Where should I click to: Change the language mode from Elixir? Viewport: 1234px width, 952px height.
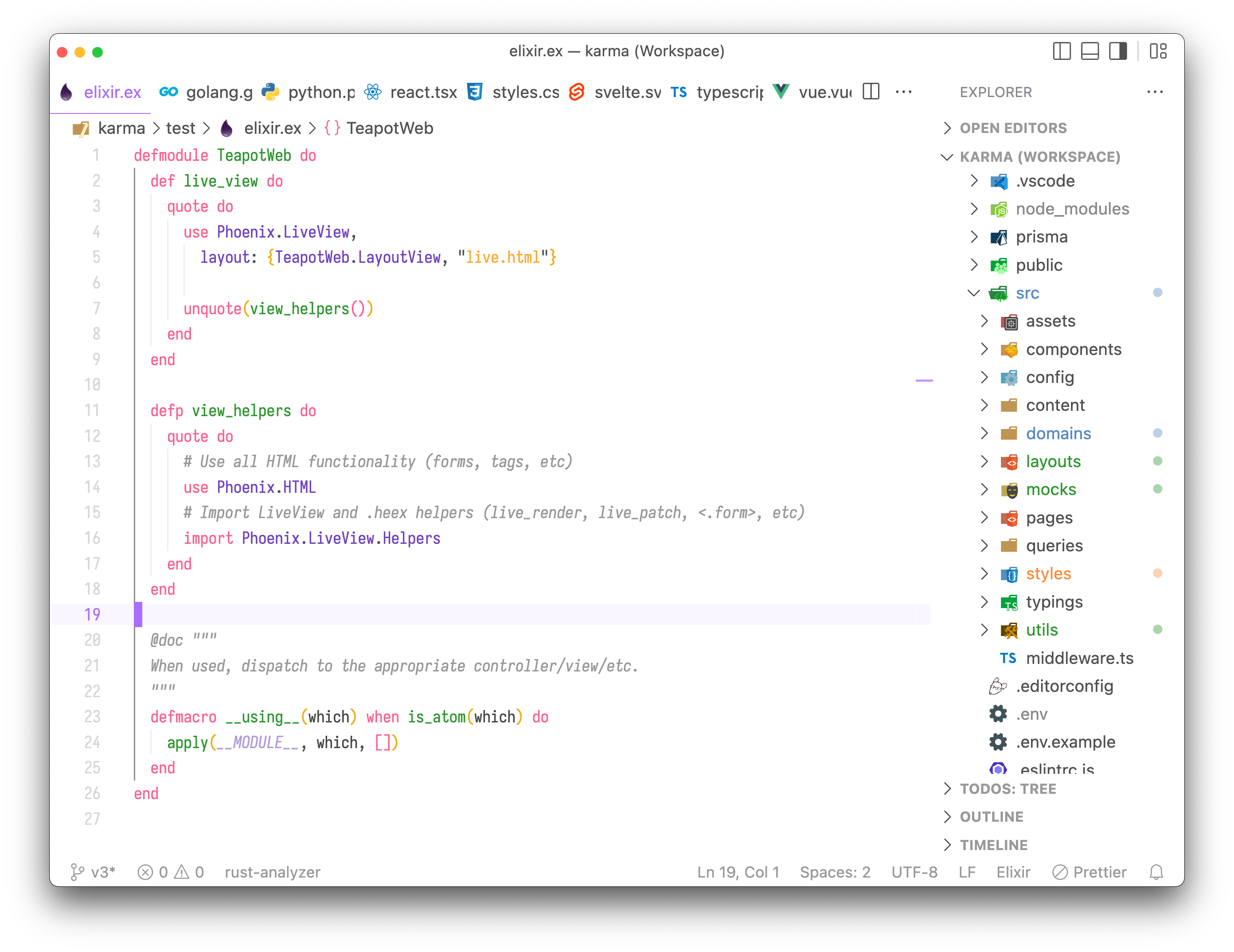(1013, 872)
